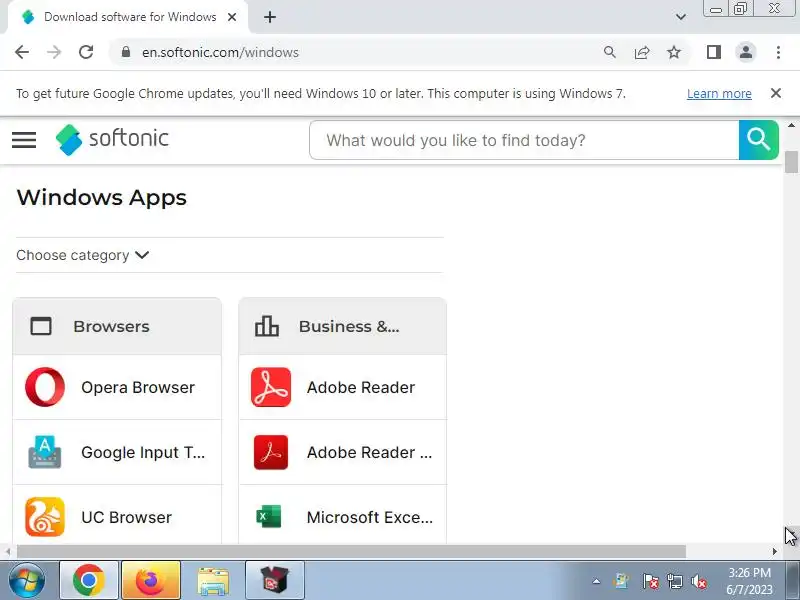This screenshot has height=600, width=800.
Task: Click the scroll right arrow
Action: click(774, 552)
